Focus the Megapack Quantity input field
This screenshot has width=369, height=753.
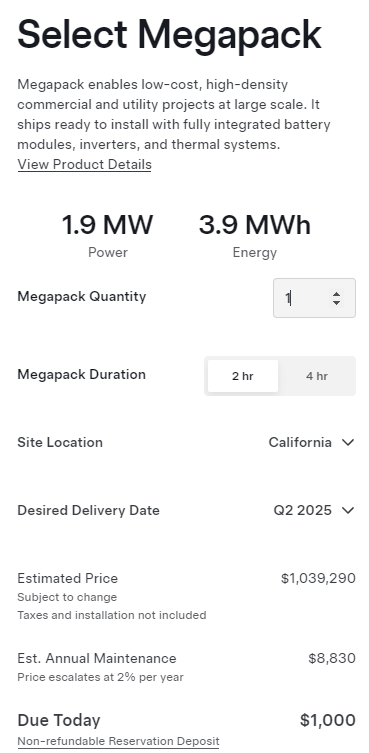[x=314, y=298]
